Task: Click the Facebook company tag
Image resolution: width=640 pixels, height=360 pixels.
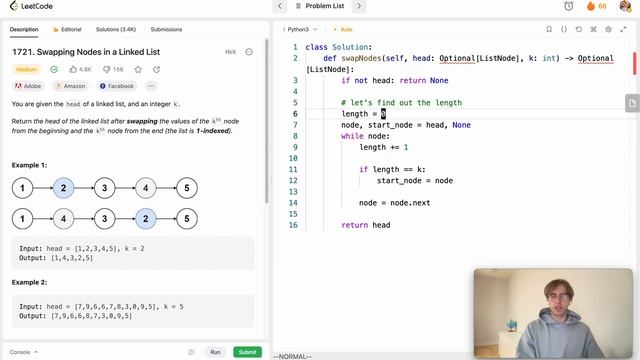Action: pos(117,86)
